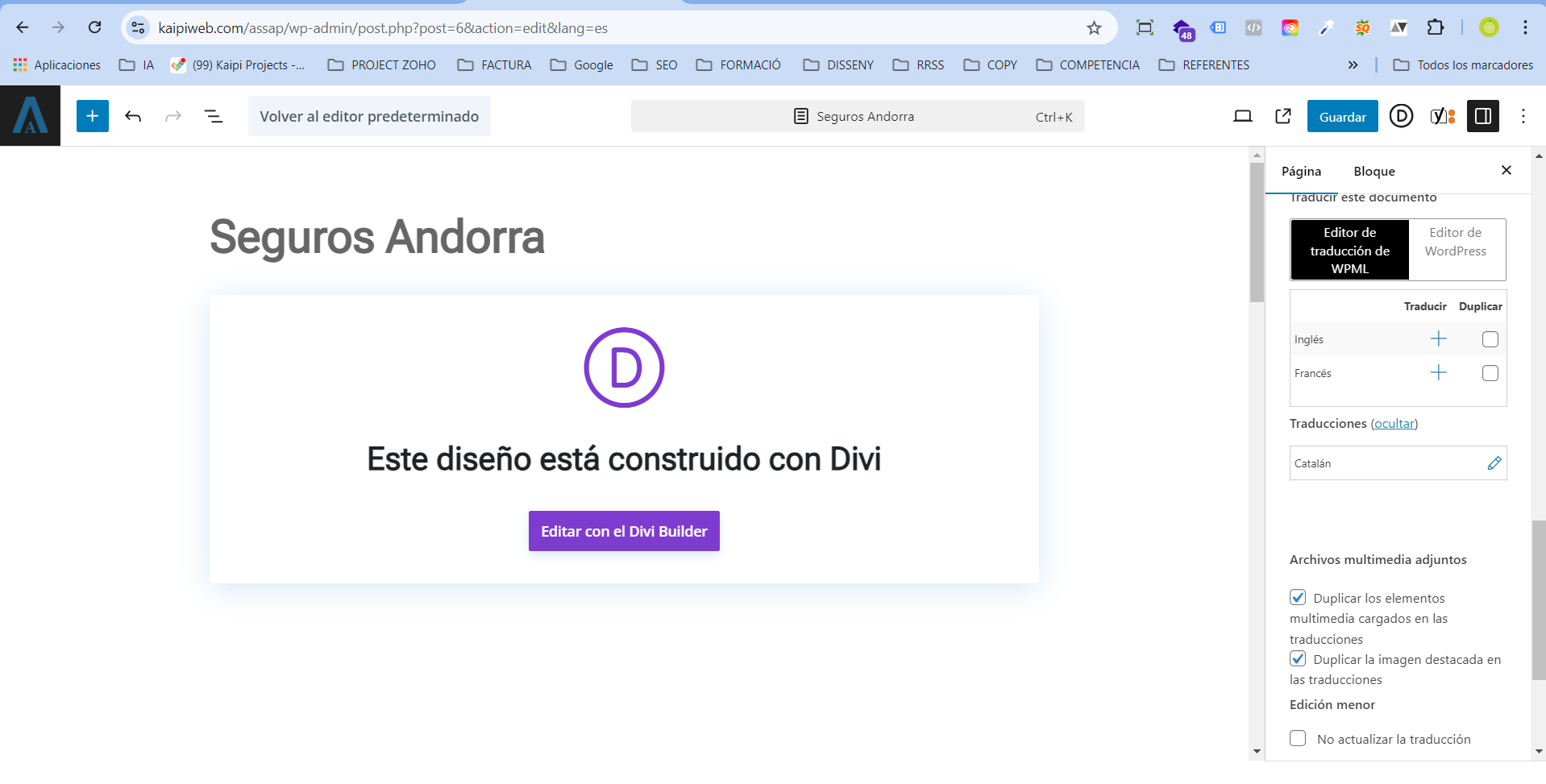Bookmark this page with the star icon

tap(1094, 28)
